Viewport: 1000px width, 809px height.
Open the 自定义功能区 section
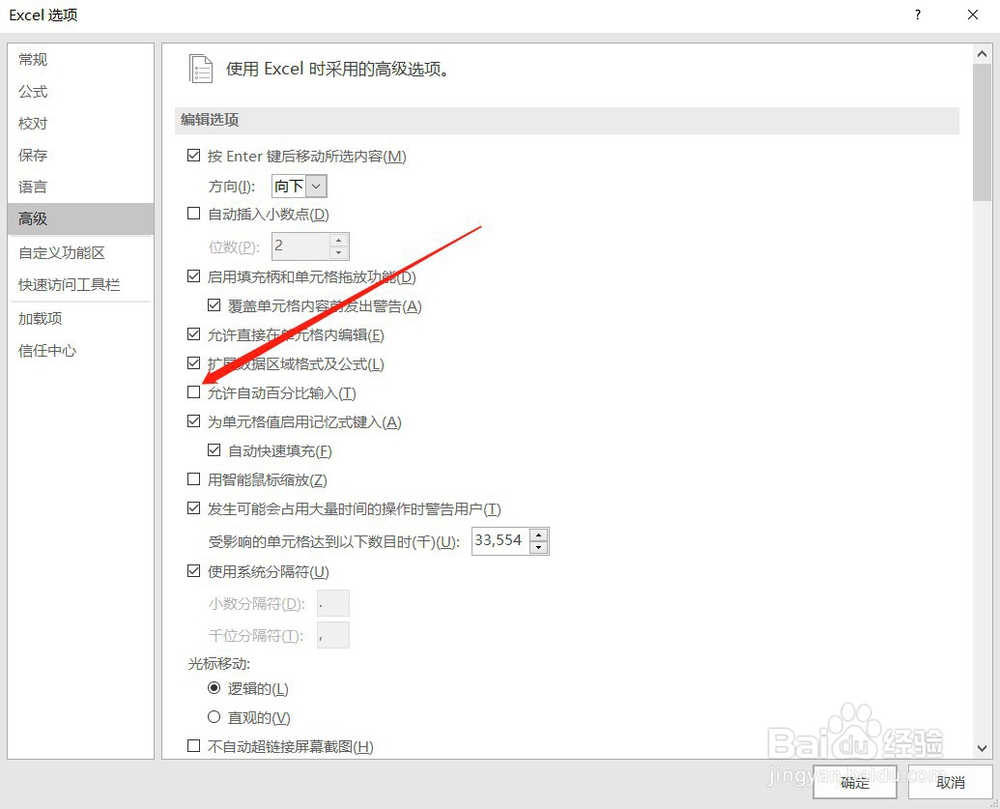66,252
